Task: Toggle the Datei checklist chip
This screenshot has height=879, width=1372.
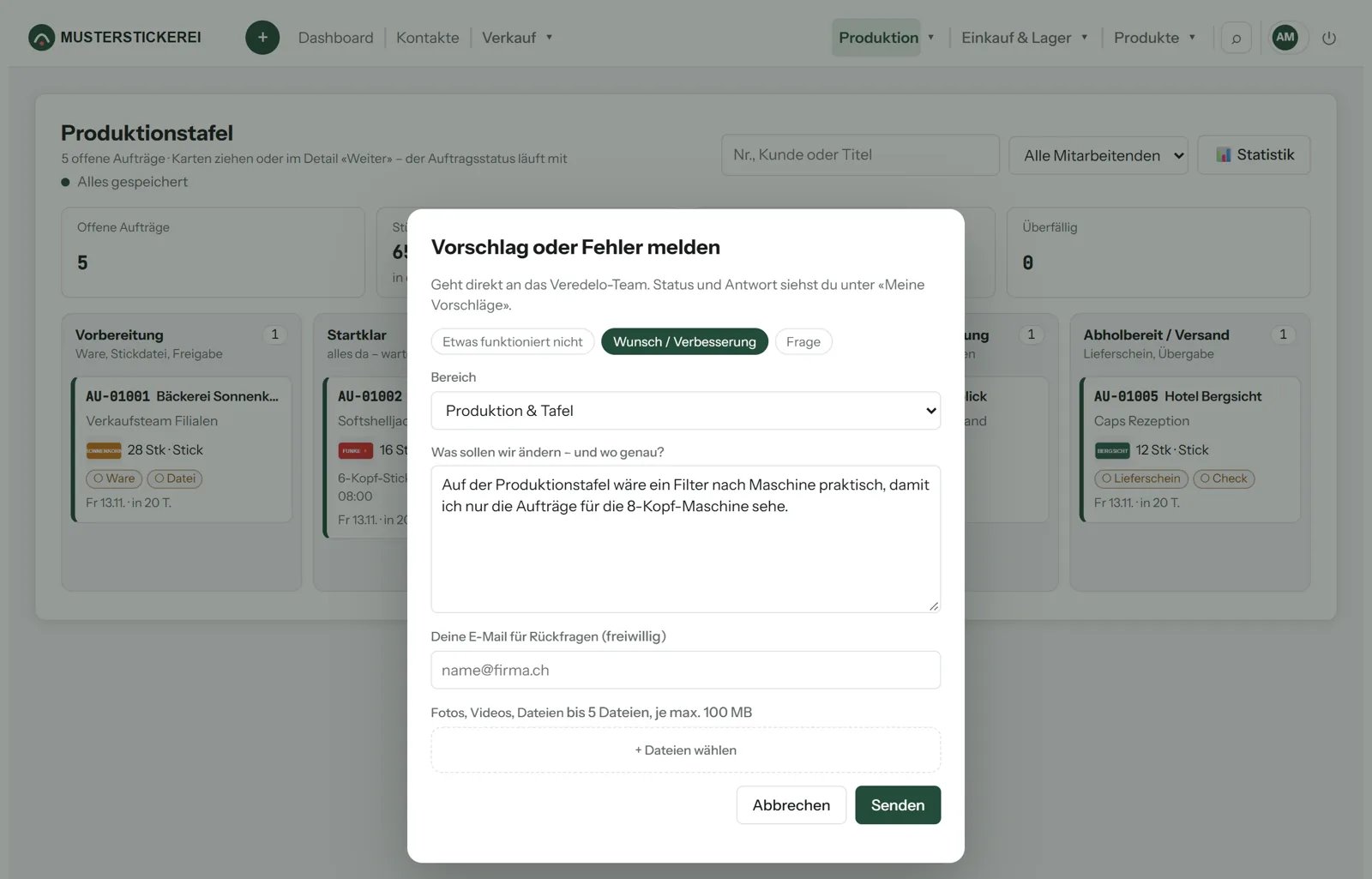Action: pyautogui.click(x=175, y=479)
